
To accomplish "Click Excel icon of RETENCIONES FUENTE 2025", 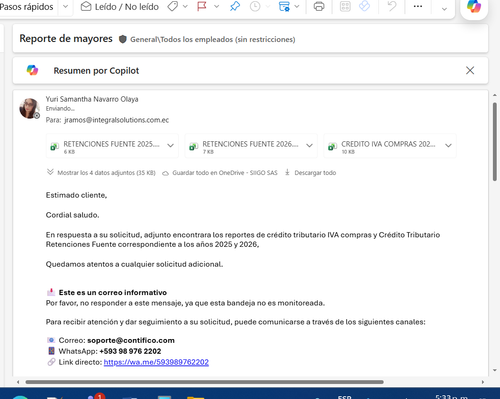I will tap(54, 146).
